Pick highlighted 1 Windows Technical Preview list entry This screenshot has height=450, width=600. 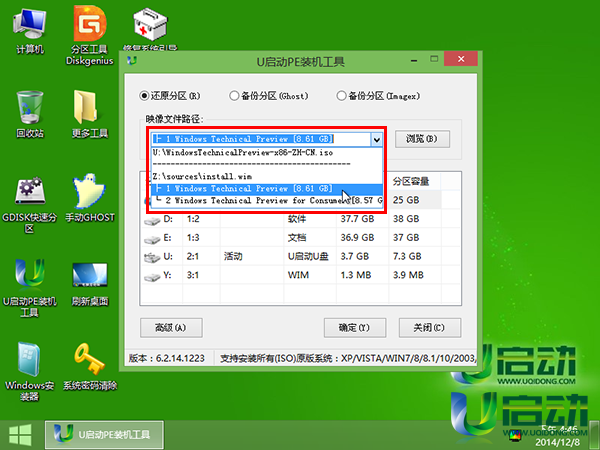point(267,189)
